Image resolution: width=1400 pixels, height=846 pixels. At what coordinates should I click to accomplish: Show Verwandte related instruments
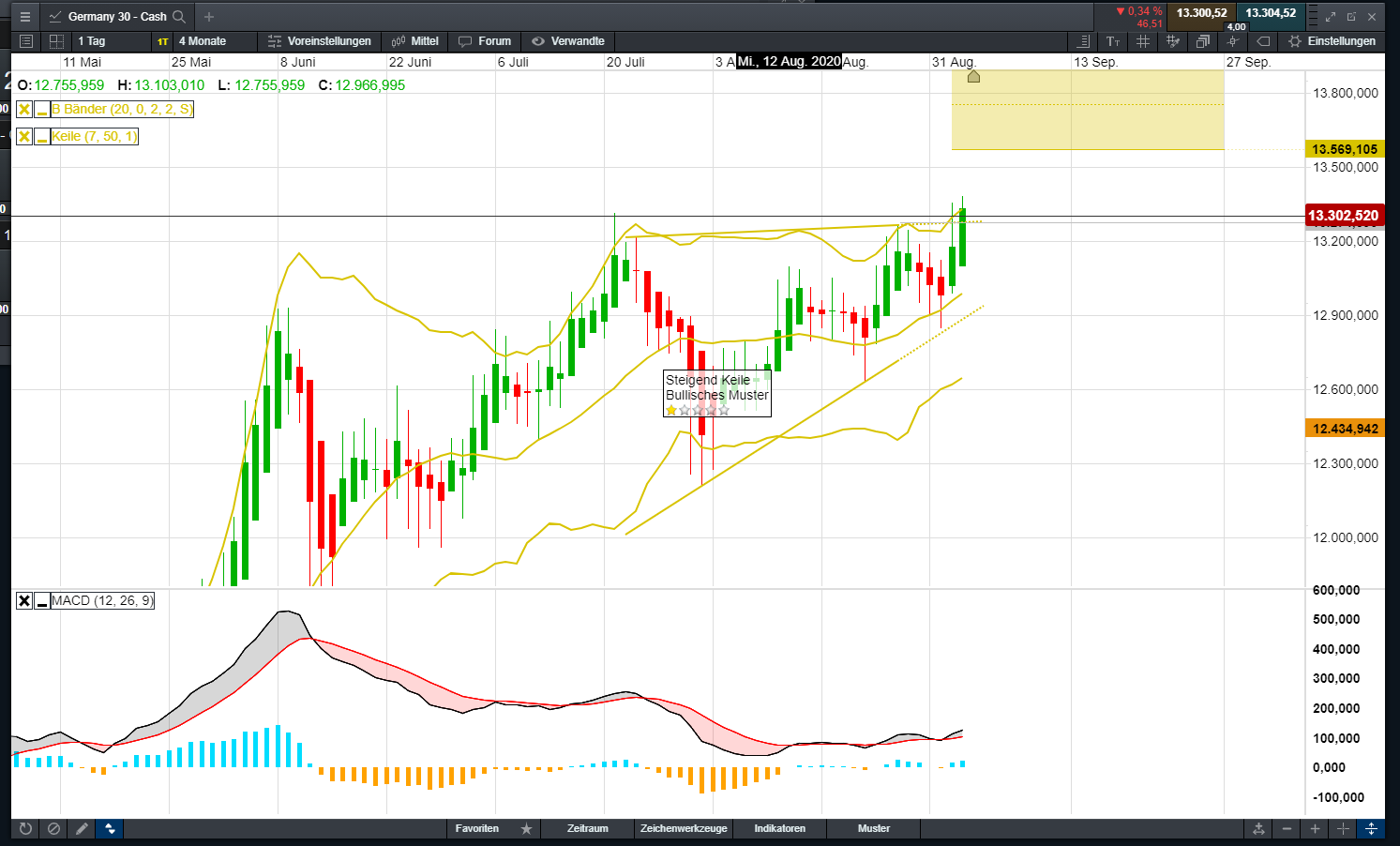point(568,41)
